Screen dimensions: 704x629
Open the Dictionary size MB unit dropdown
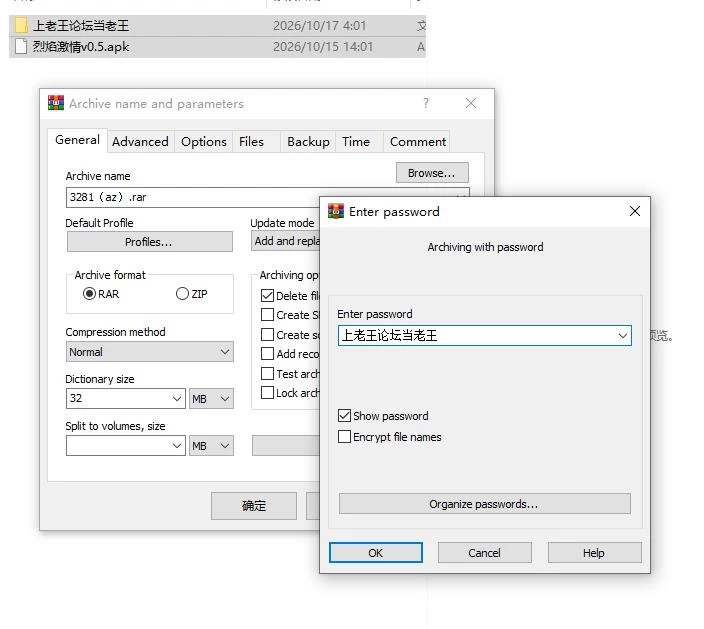click(211, 399)
